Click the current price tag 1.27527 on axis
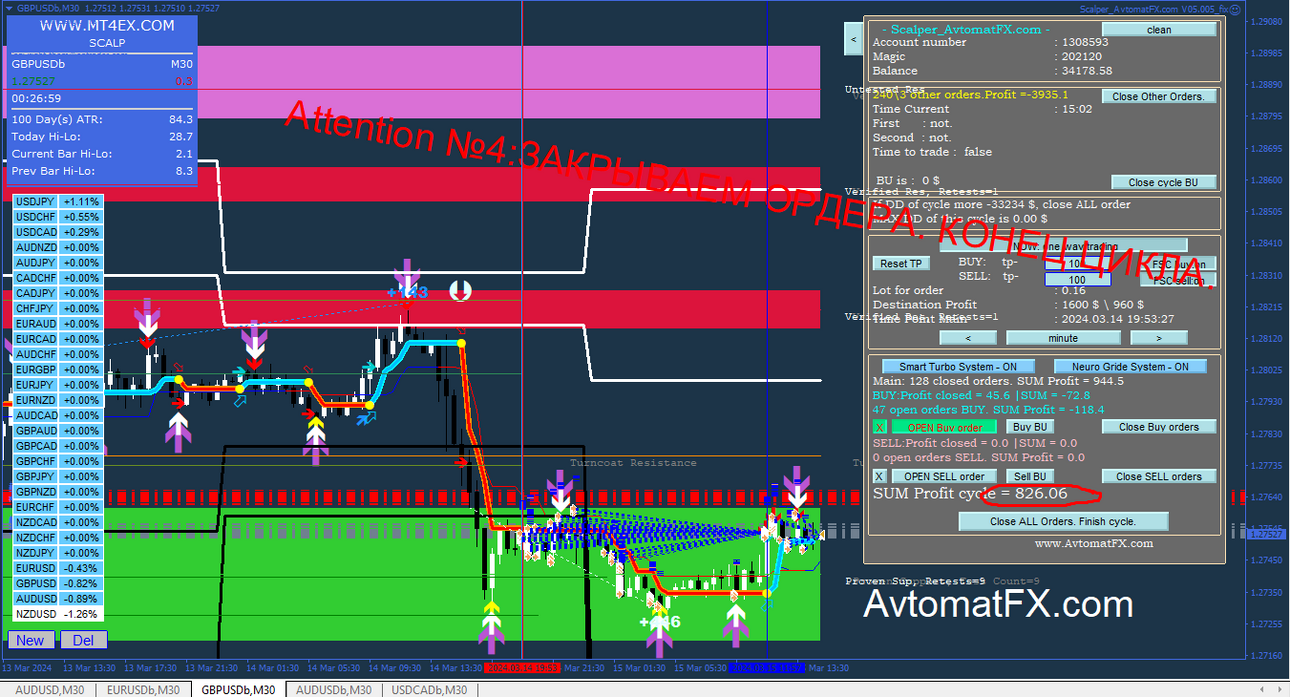 click(1266, 534)
